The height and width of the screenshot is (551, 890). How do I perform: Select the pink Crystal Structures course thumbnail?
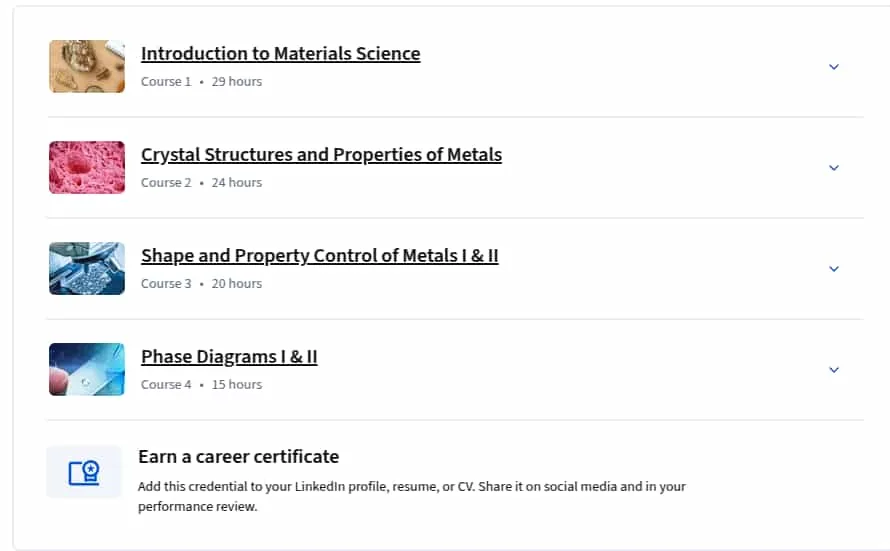click(x=87, y=167)
